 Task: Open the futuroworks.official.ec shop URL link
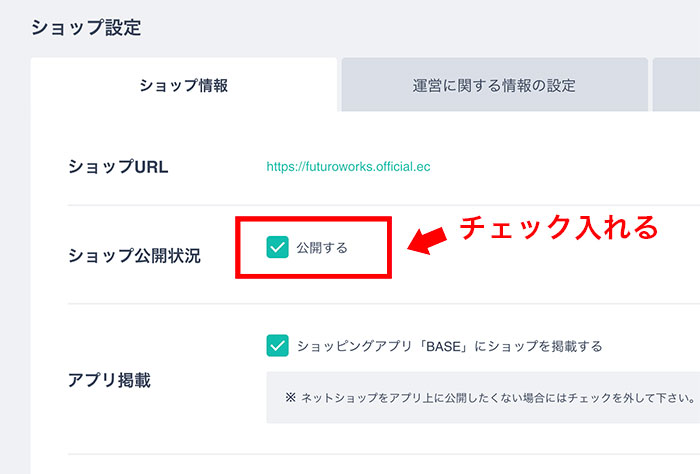click(x=348, y=167)
